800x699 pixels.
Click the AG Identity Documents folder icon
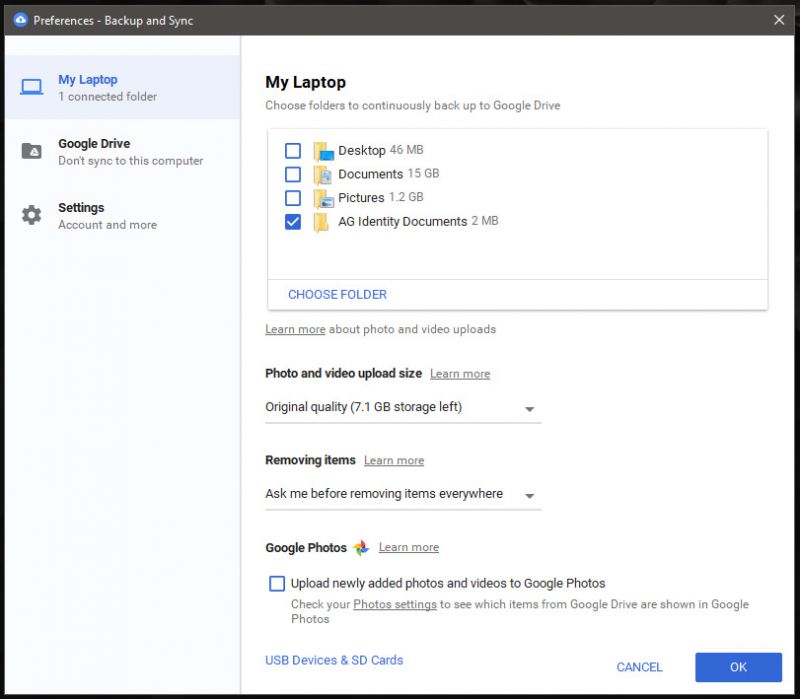click(321, 222)
